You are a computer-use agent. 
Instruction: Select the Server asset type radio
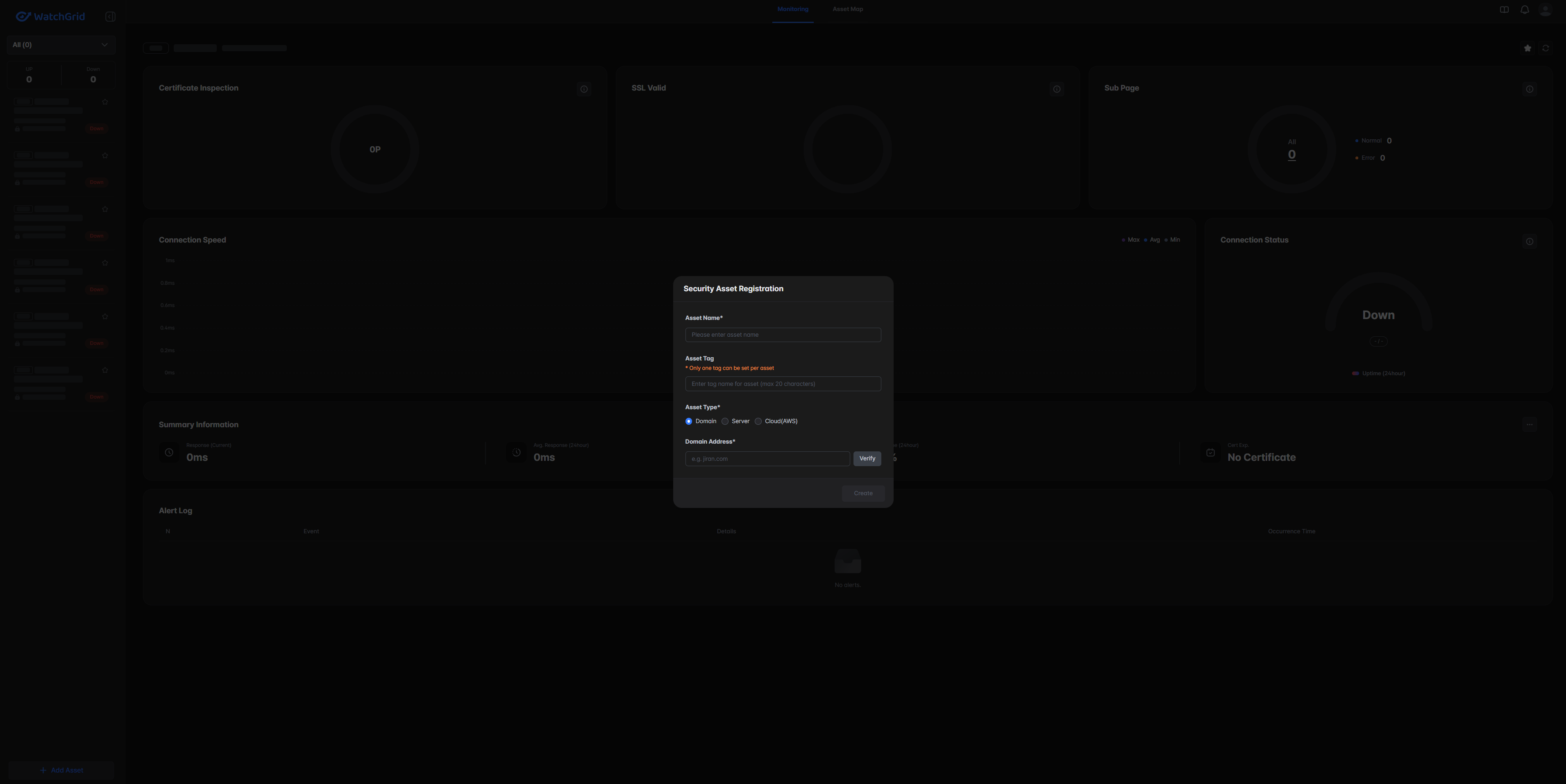(x=725, y=421)
